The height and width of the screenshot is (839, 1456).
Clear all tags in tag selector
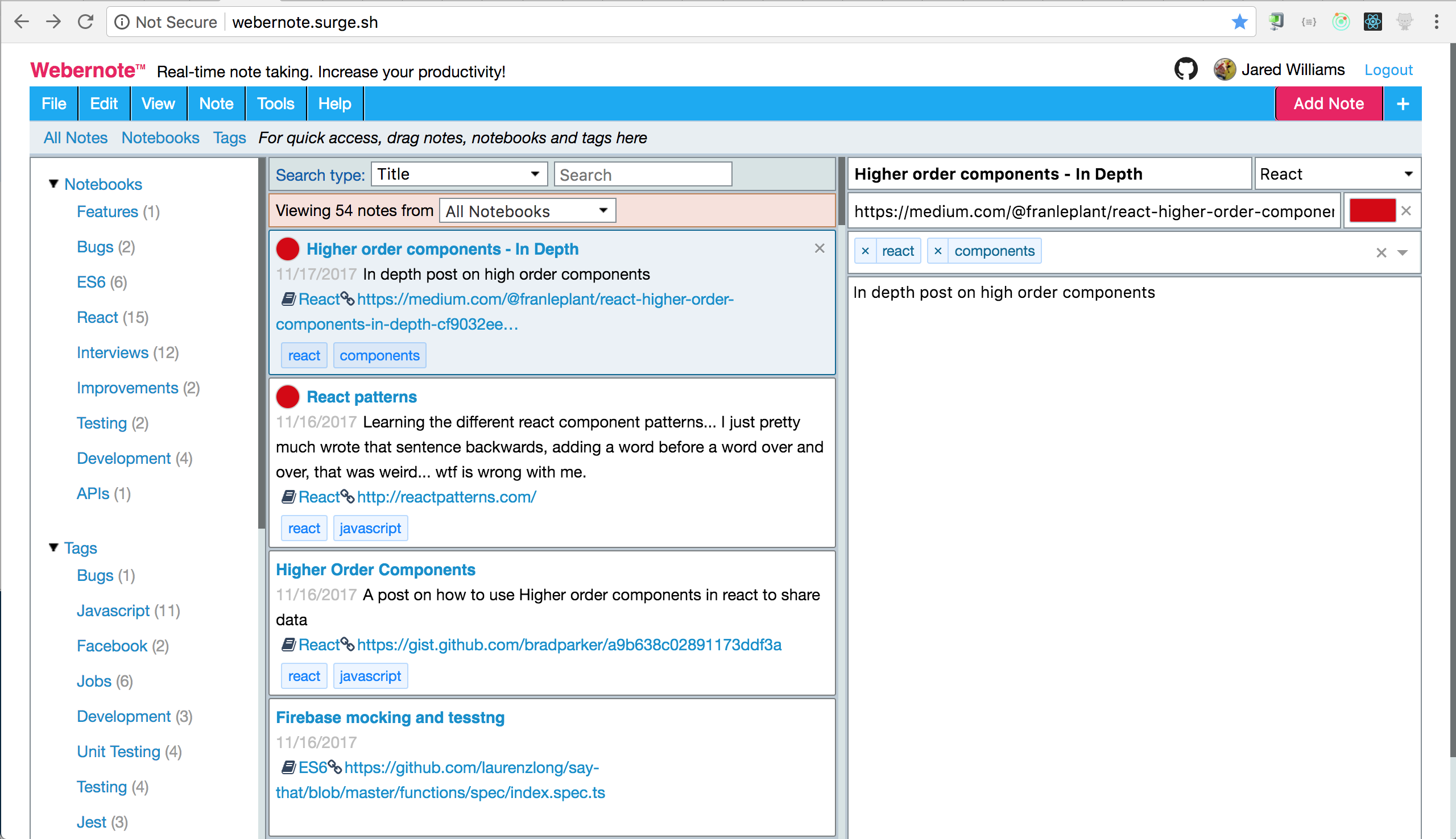tap(1381, 252)
